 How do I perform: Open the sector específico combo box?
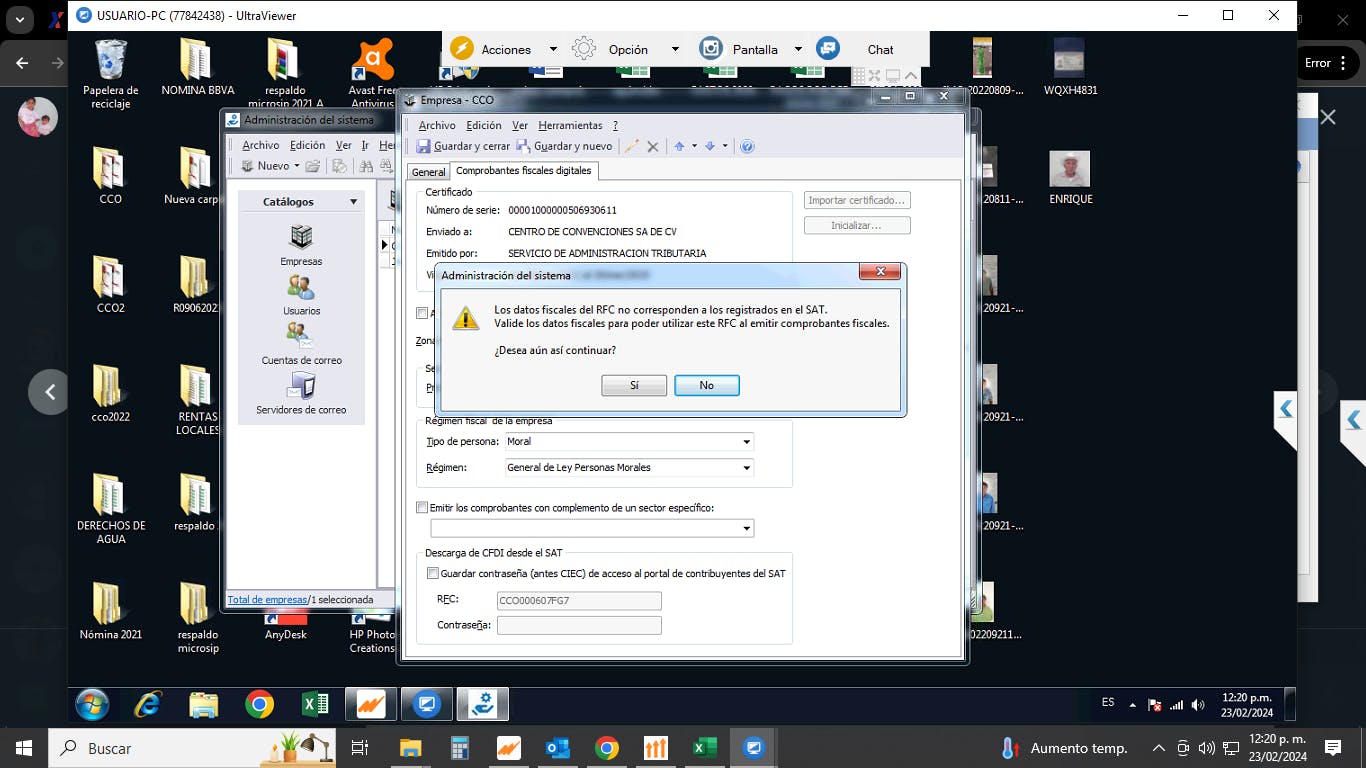point(592,528)
